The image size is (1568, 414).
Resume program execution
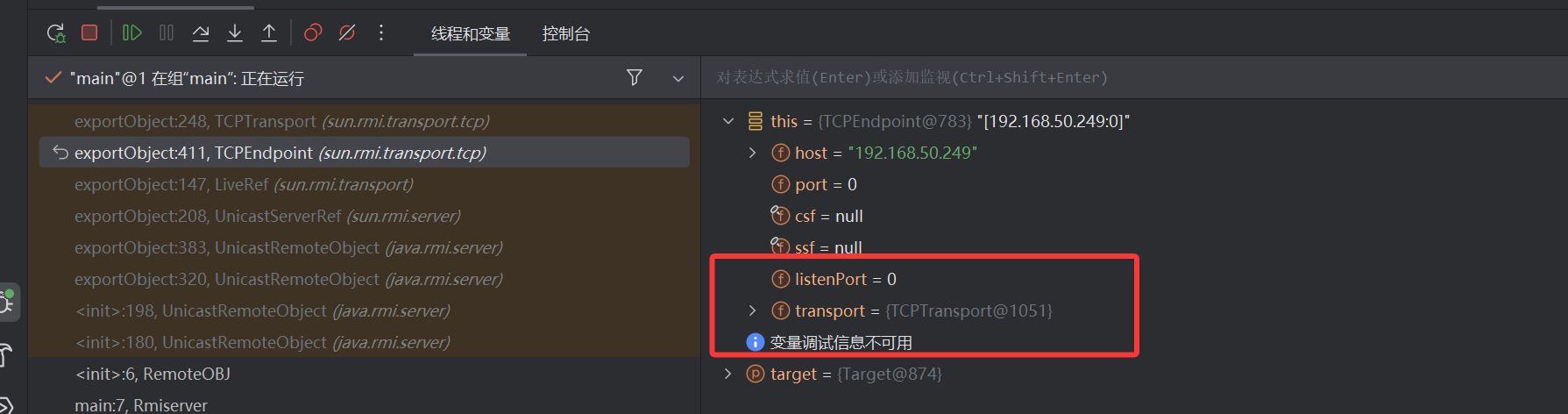coord(132,33)
